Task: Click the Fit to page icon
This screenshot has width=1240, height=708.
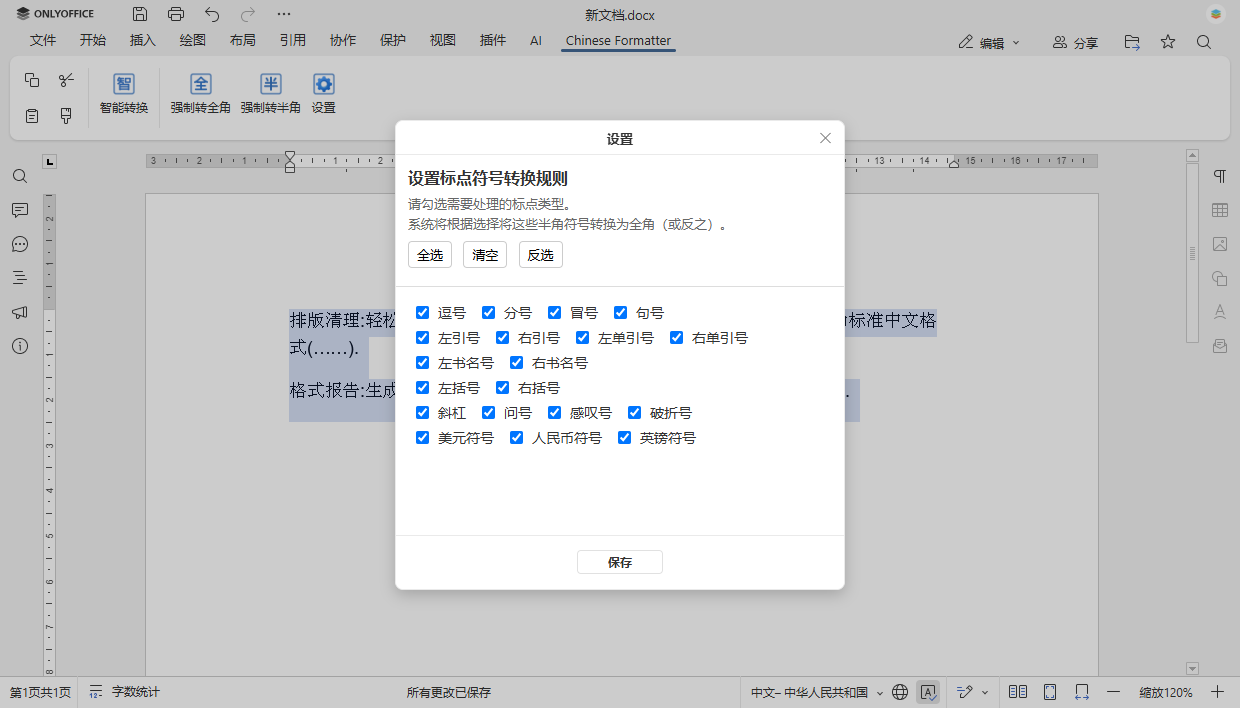Action: tap(1050, 692)
